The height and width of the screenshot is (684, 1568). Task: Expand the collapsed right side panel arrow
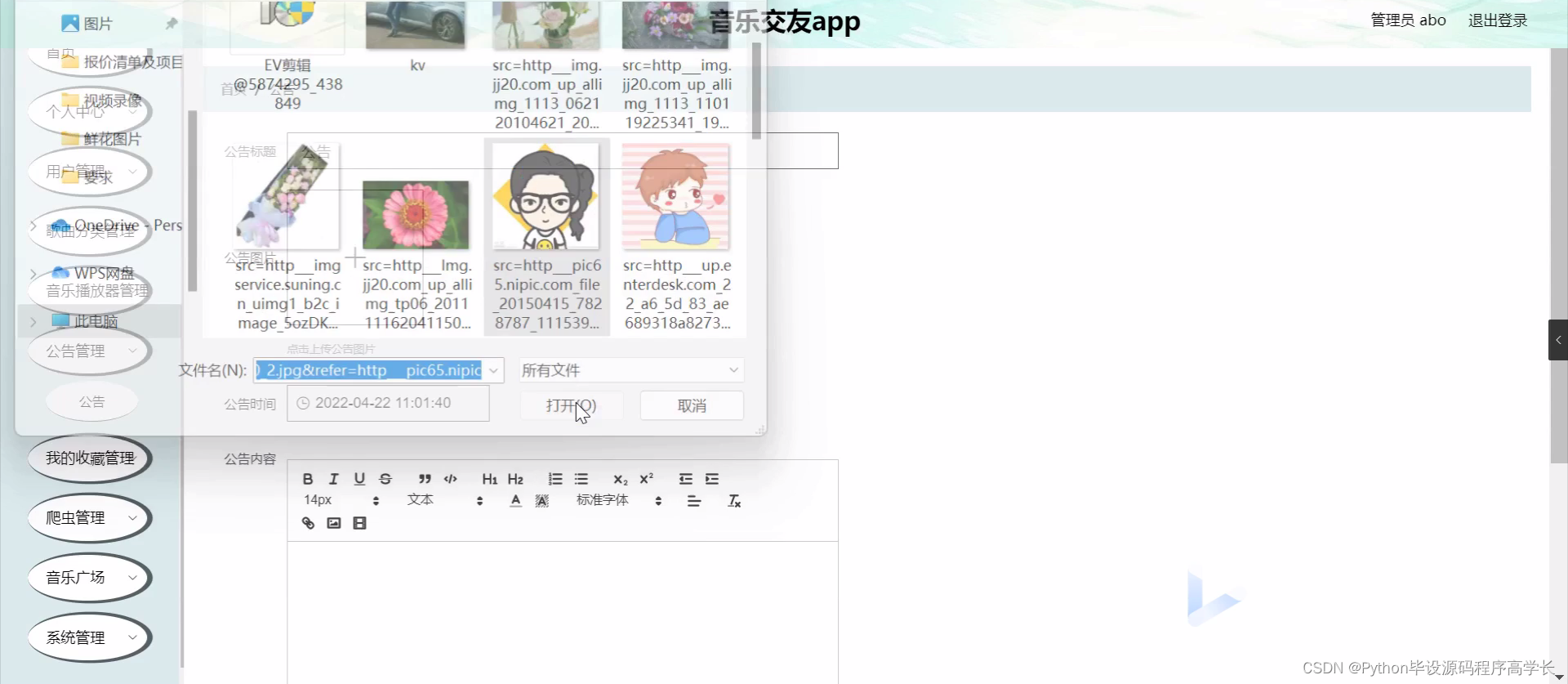tap(1558, 340)
